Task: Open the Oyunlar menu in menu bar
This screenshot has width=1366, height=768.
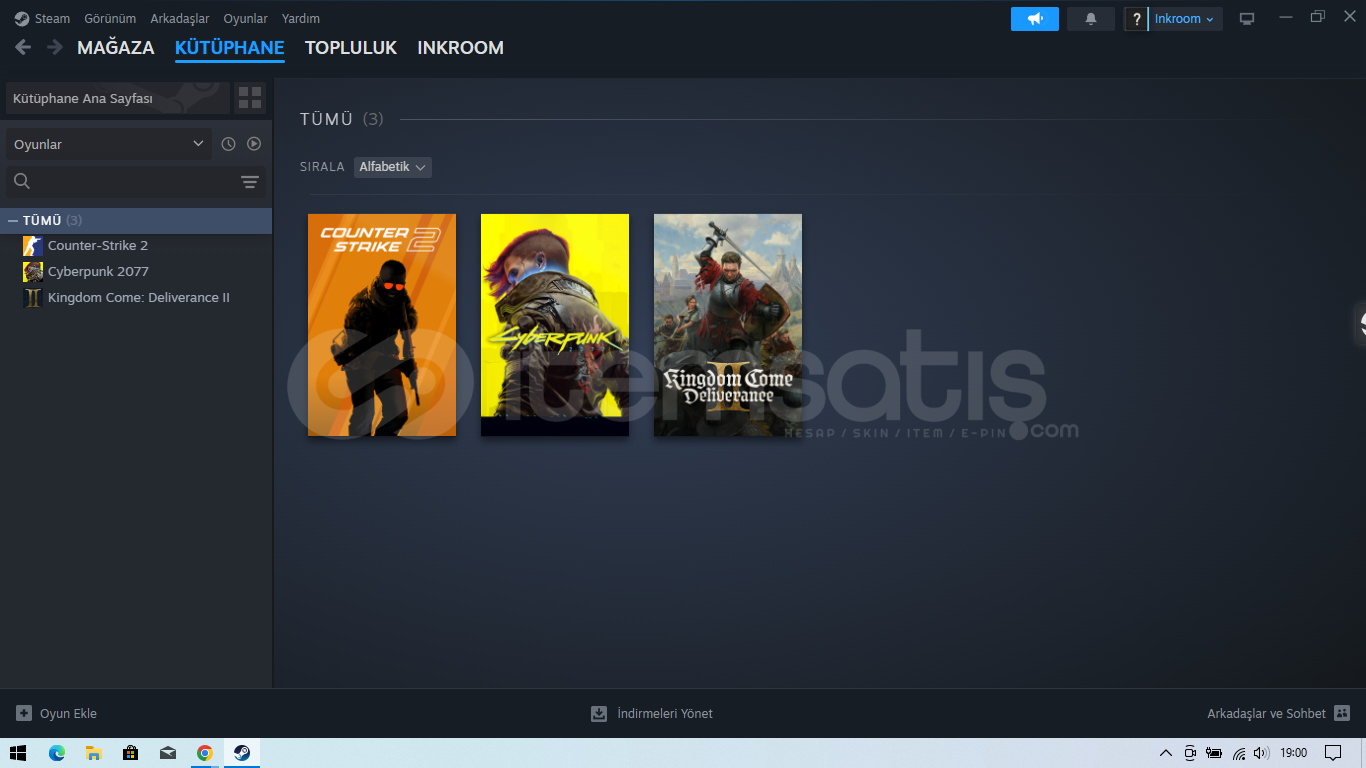Action: pyautogui.click(x=246, y=19)
